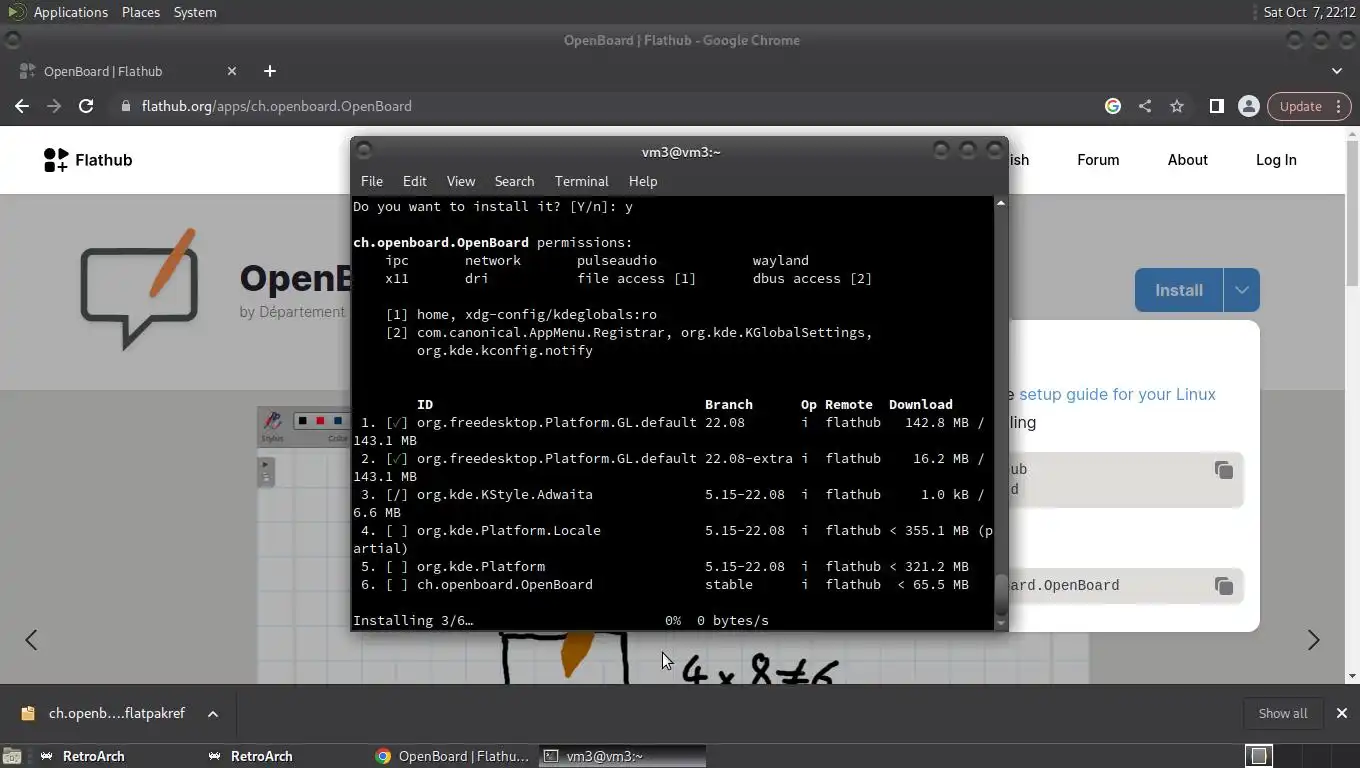Open the Applications menu

[x=70, y=12]
